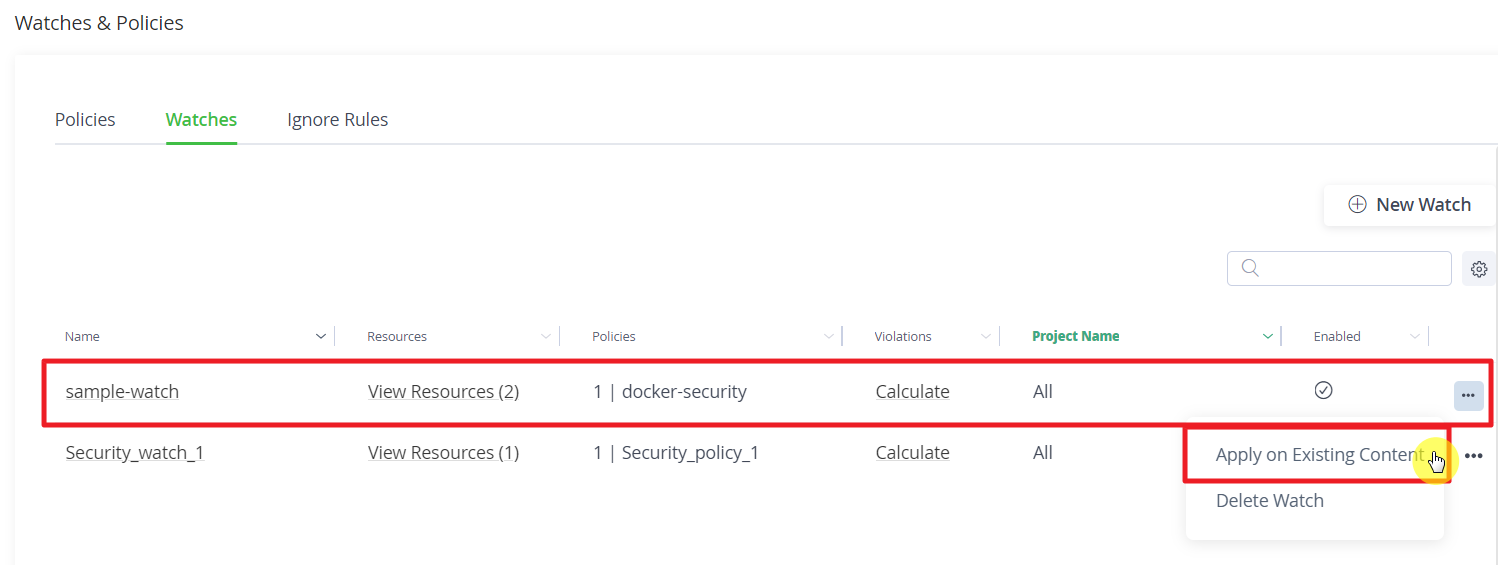The width and height of the screenshot is (1498, 565).
Task: Open the Project Name column dropdown arrow
Action: pos(1268,336)
